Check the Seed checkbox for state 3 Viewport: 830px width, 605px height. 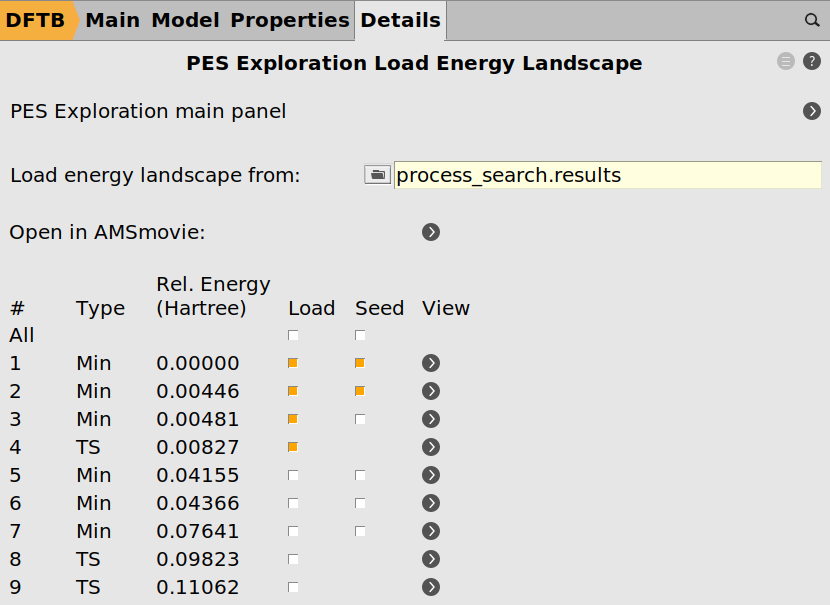tap(360, 419)
